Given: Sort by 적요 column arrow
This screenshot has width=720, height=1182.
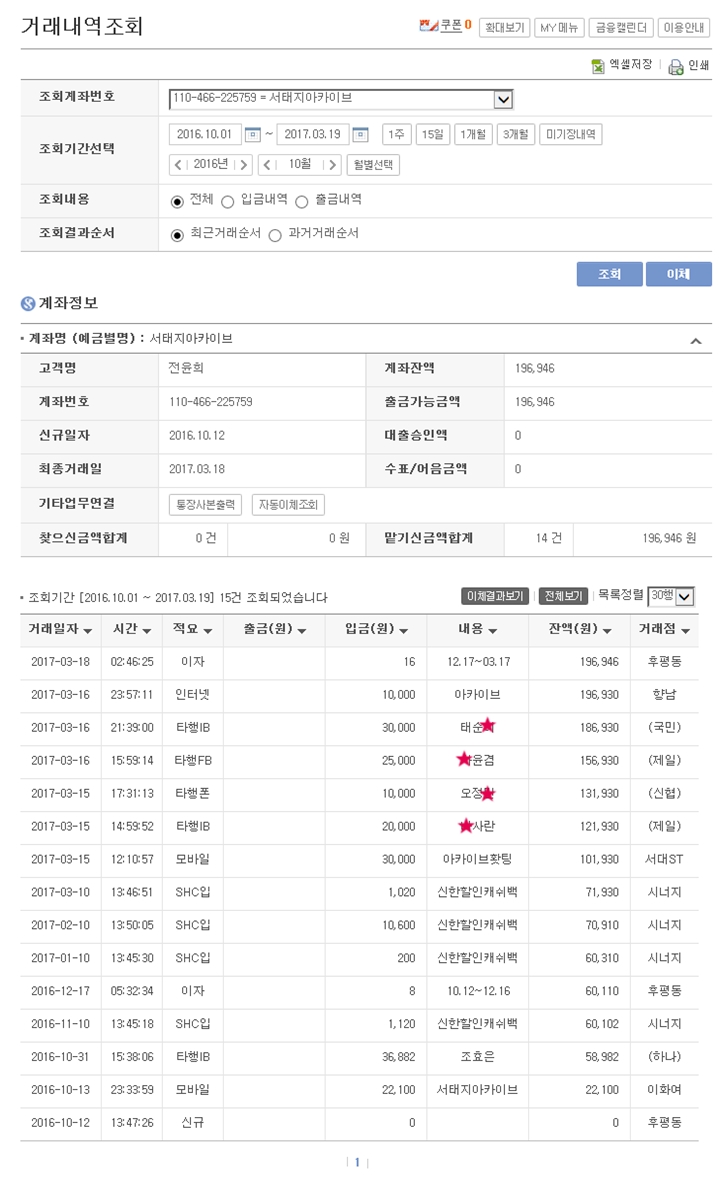Looking at the screenshot, I should pos(207,631).
